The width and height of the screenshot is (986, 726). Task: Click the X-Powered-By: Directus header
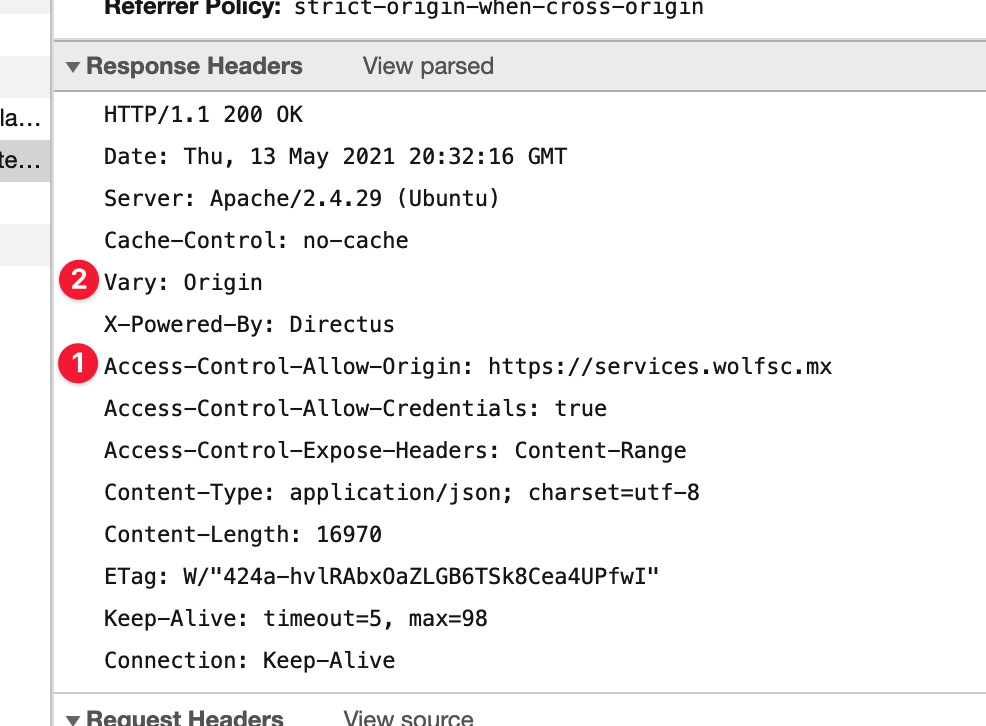coord(248,324)
